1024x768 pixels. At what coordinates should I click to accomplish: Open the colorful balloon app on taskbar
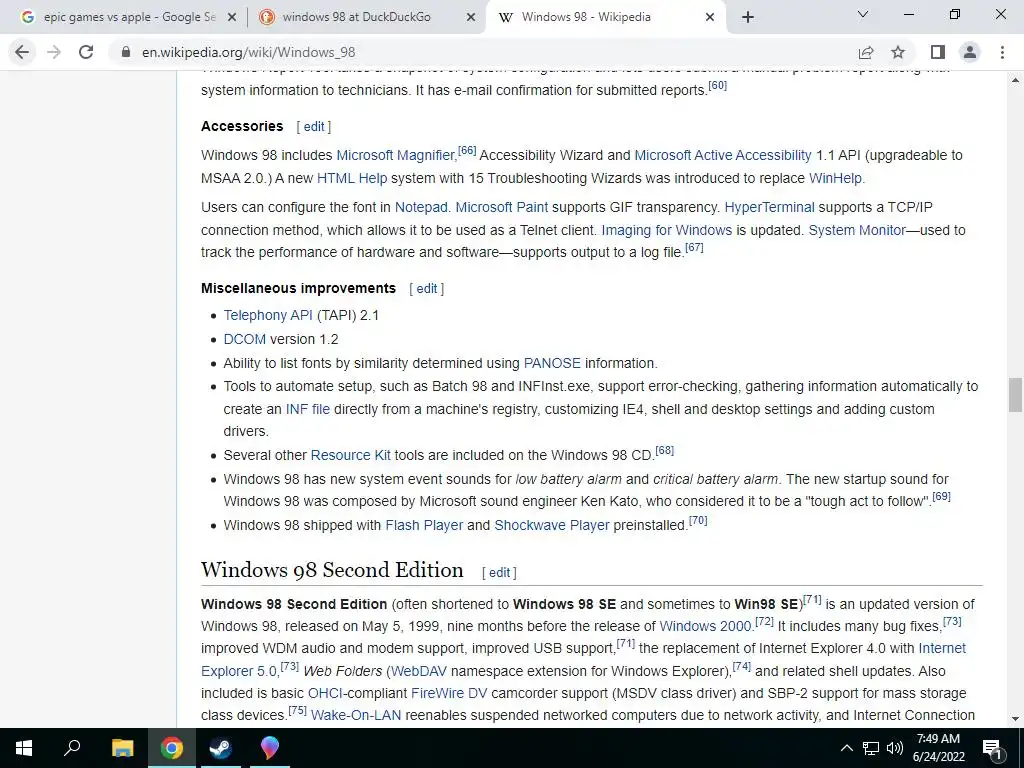tap(270, 748)
